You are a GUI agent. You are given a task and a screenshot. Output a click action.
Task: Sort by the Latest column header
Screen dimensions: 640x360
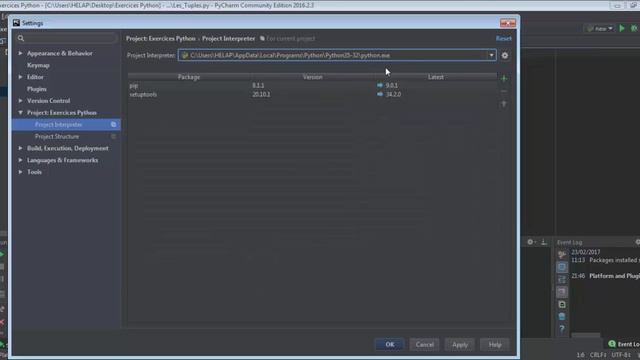click(x=436, y=77)
